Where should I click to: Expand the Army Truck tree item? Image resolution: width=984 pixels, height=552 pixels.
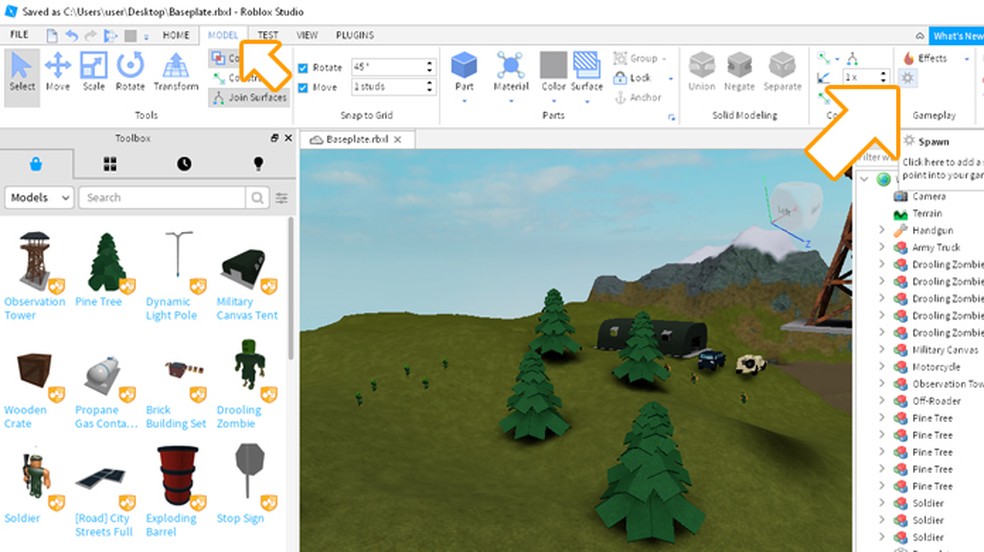881,247
